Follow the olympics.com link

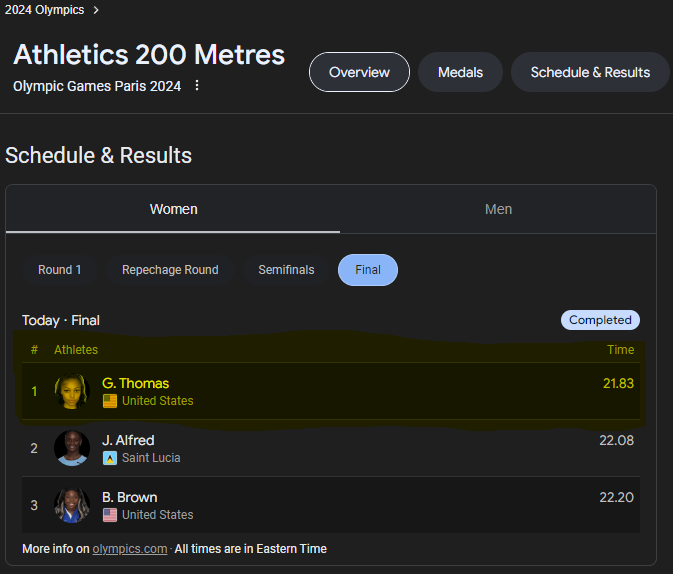130,549
